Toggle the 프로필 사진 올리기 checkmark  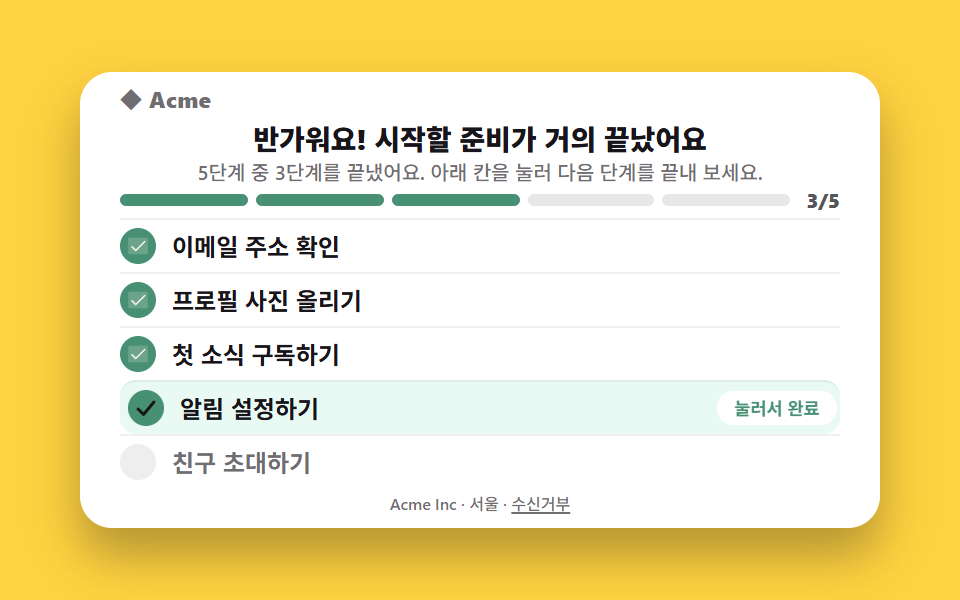click(x=138, y=300)
